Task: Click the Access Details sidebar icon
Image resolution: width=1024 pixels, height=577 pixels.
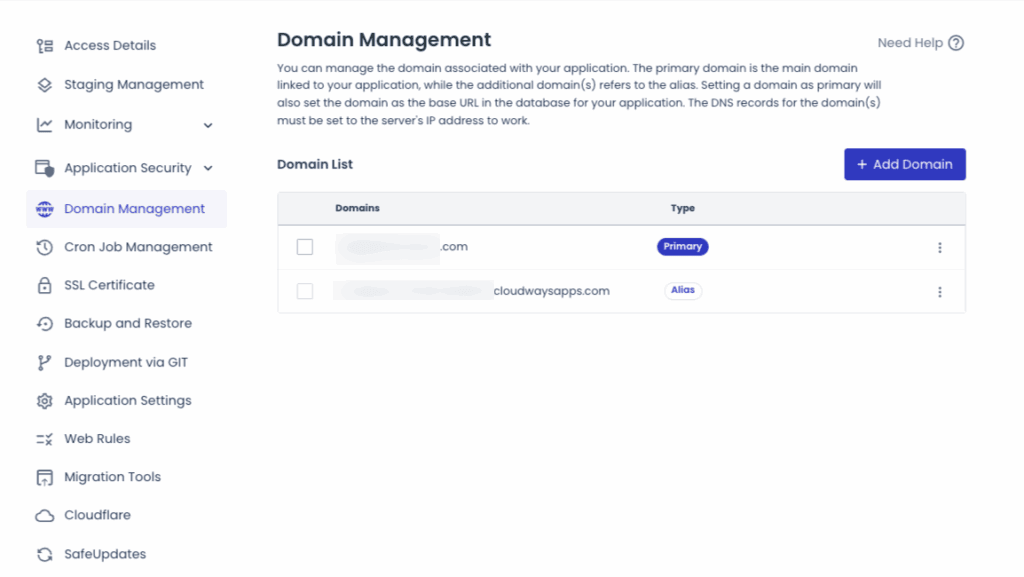Action: (44, 46)
